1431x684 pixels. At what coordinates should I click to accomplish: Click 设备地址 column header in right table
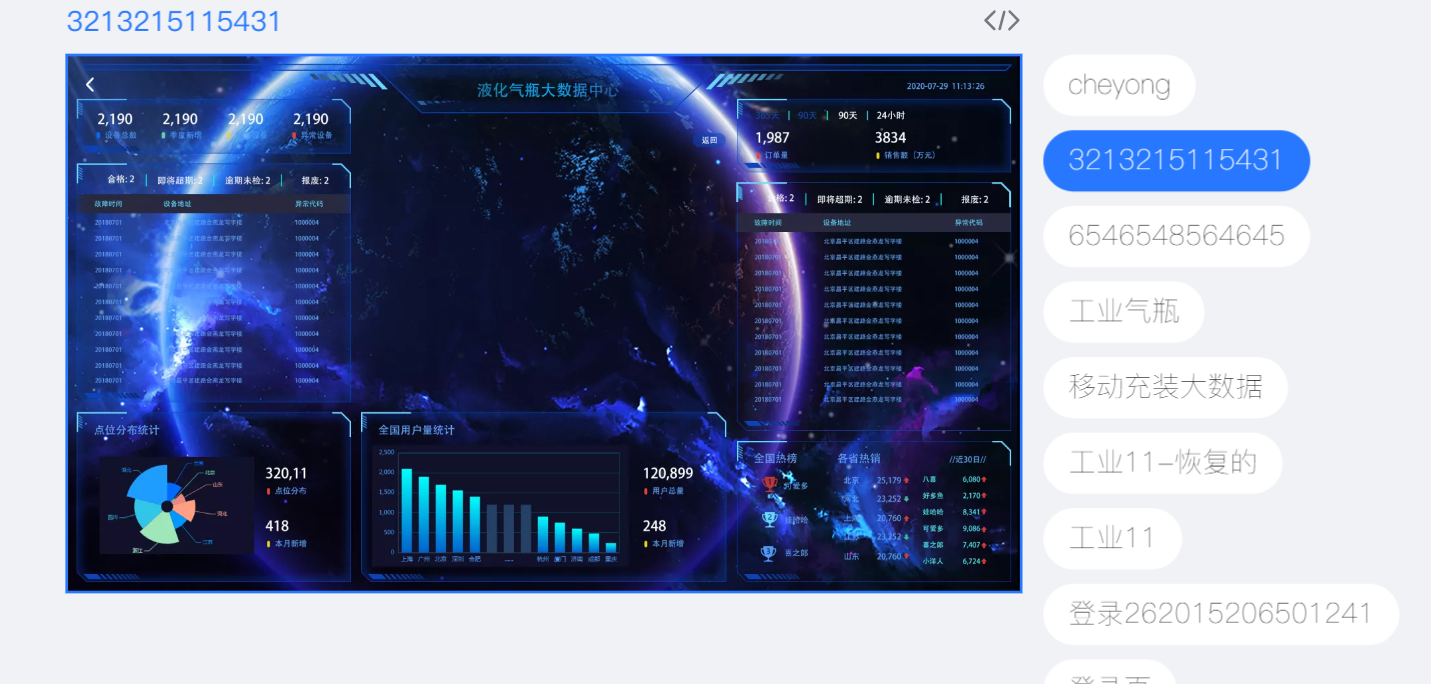coord(836,223)
